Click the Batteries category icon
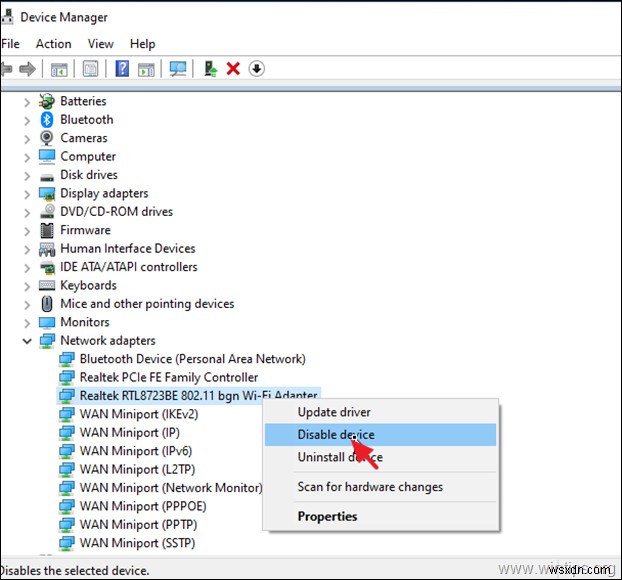The height and width of the screenshot is (580, 622). pyautogui.click(x=47, y=101)
